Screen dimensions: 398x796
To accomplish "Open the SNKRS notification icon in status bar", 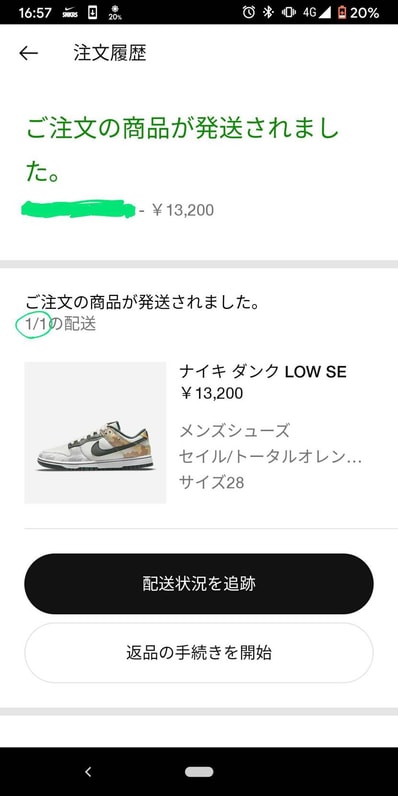I will [70, 13].
